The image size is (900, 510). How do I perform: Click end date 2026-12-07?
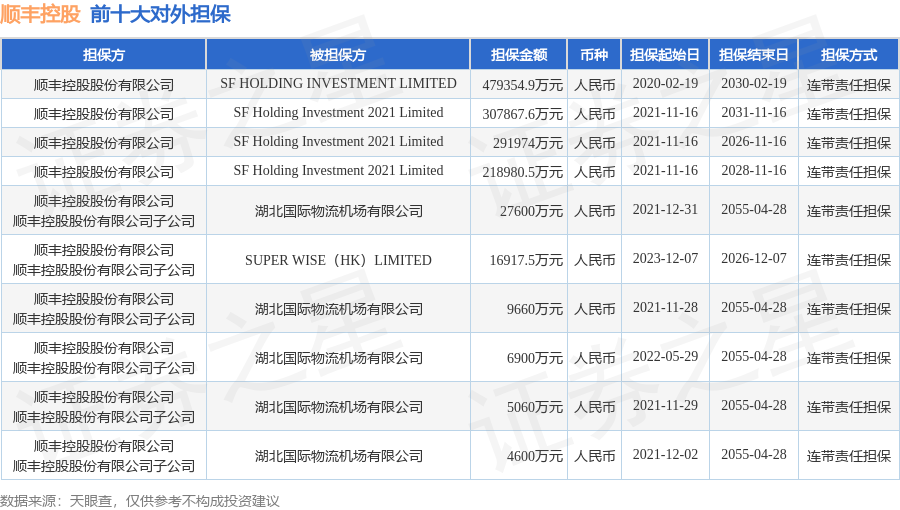pyautogui.click(x=754, y=259)
